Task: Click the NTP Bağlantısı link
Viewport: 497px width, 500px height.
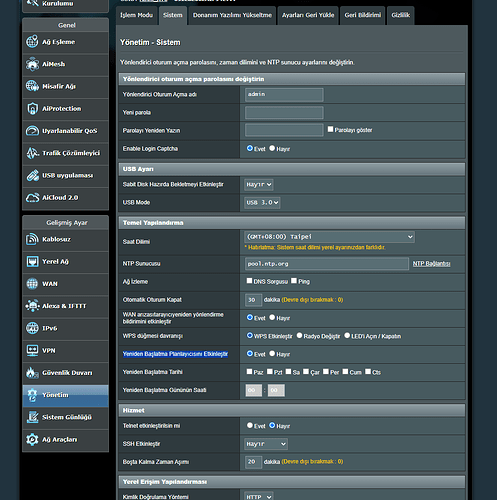Action: click(431, 264)
